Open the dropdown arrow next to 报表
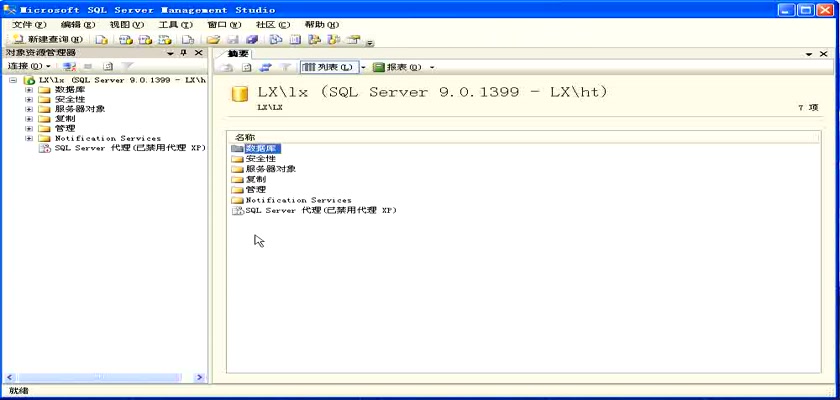This screenshot has width=840, height=400. (432, 67)
